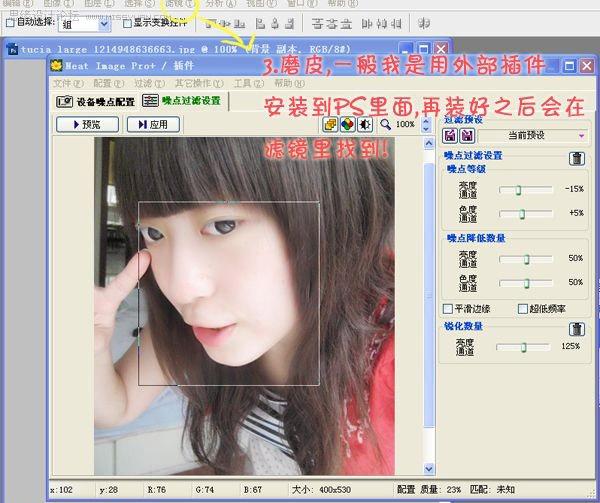
Task: Open the Photoshop 视图(V) menu
Action: pyautogui.click(x=261, y=3)
